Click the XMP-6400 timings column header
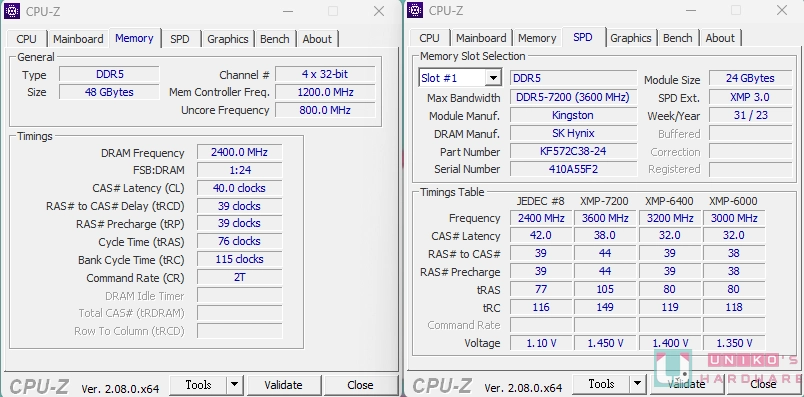Screen dimensions: 804x397 [x=669, y=201]
